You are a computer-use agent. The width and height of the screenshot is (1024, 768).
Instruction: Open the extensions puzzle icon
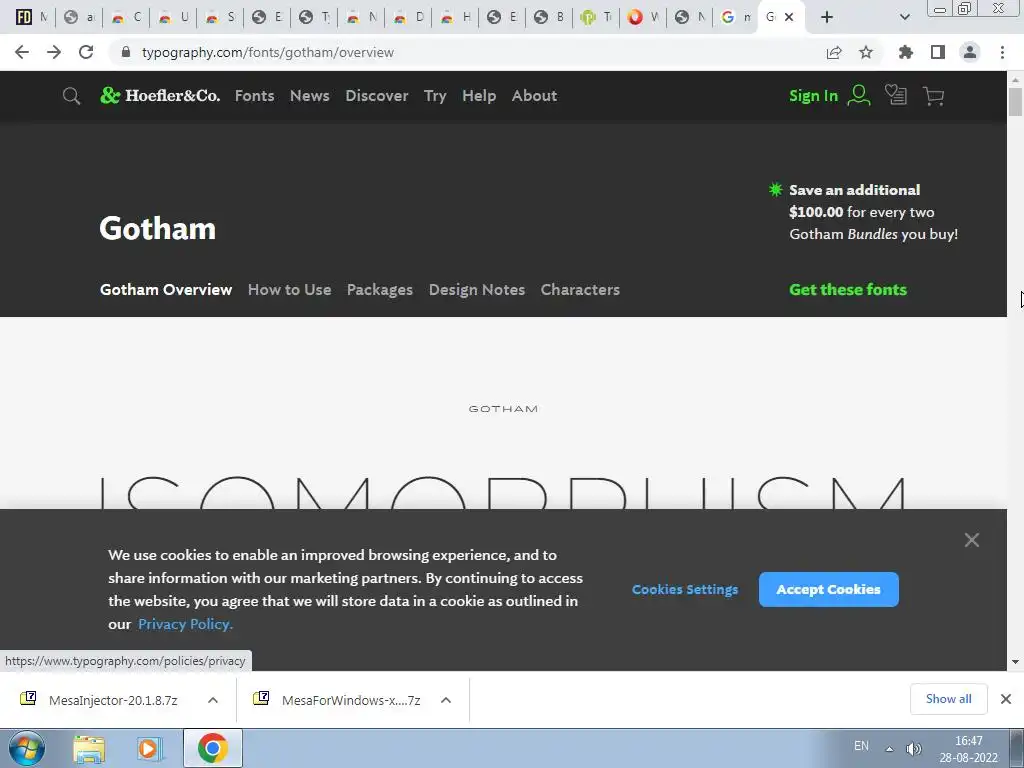(x=906, y=52)
